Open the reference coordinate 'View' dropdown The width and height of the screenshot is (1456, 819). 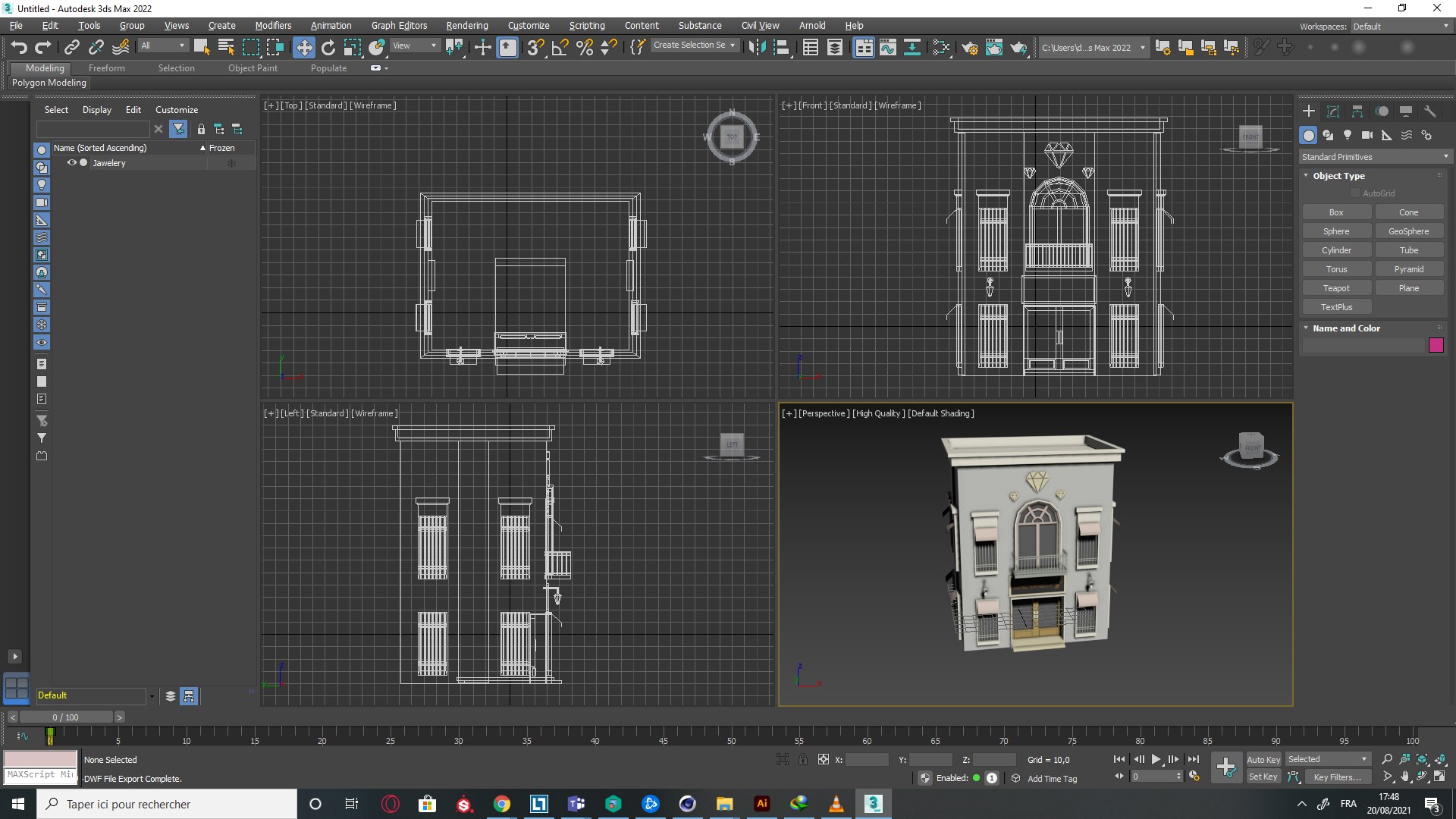(x=414, y=45)
